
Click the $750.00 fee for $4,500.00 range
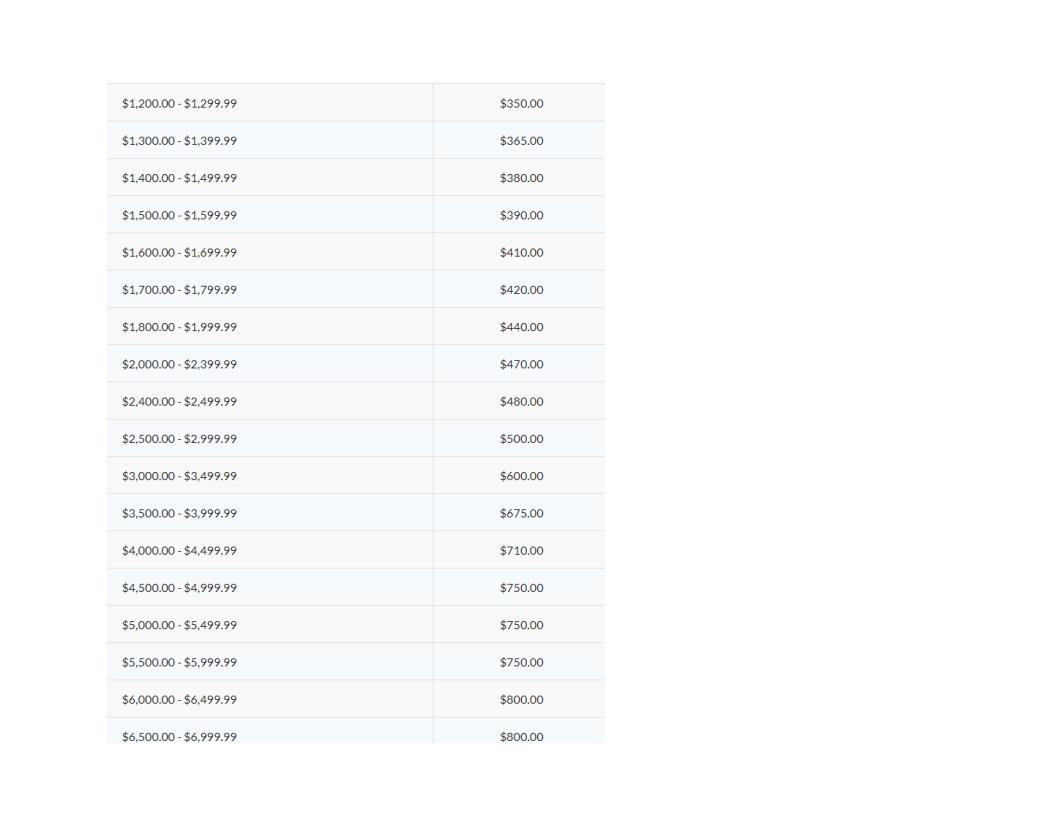[521, 588]
